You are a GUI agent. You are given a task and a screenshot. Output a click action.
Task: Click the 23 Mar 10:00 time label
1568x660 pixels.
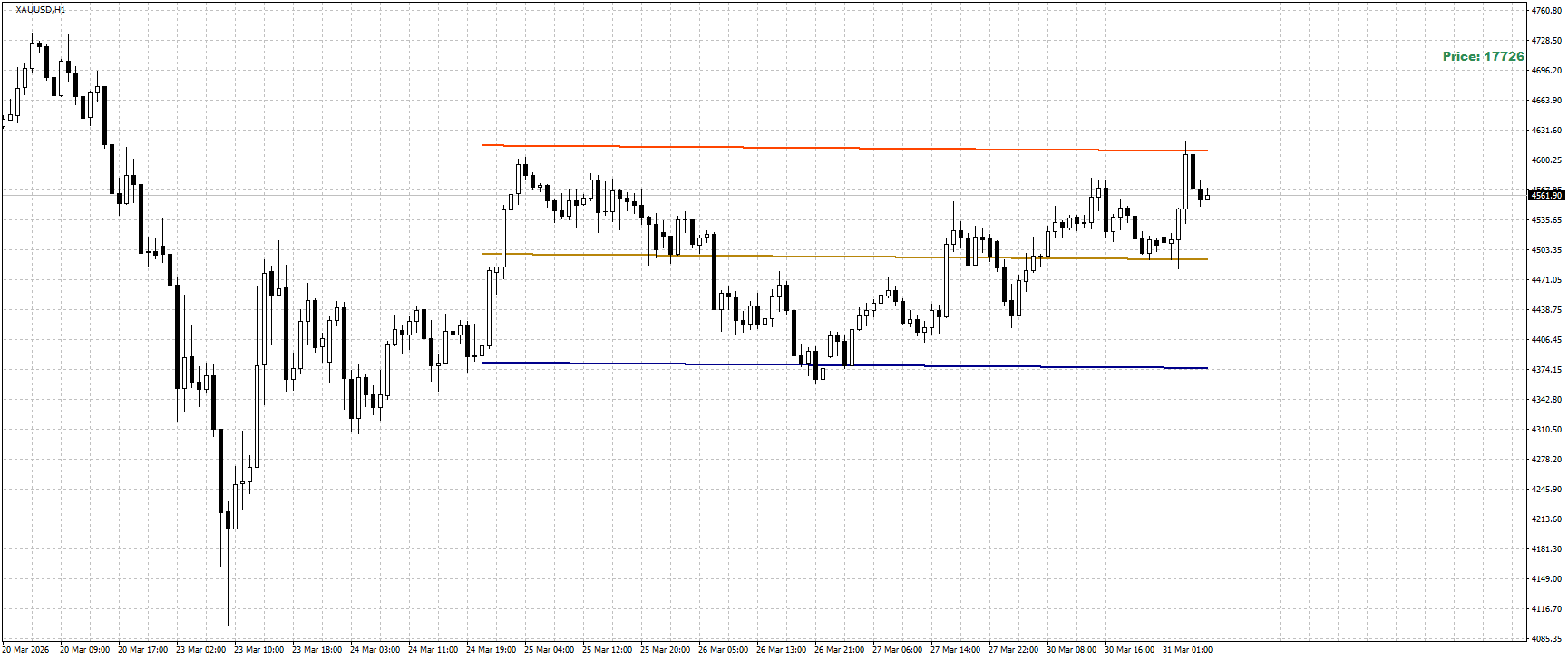(x=258, y=649)
